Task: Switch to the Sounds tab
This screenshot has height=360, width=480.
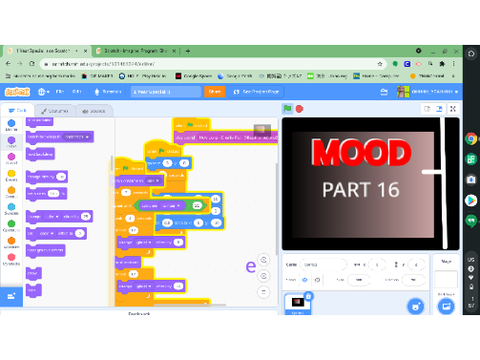Action: click(94, 111)
